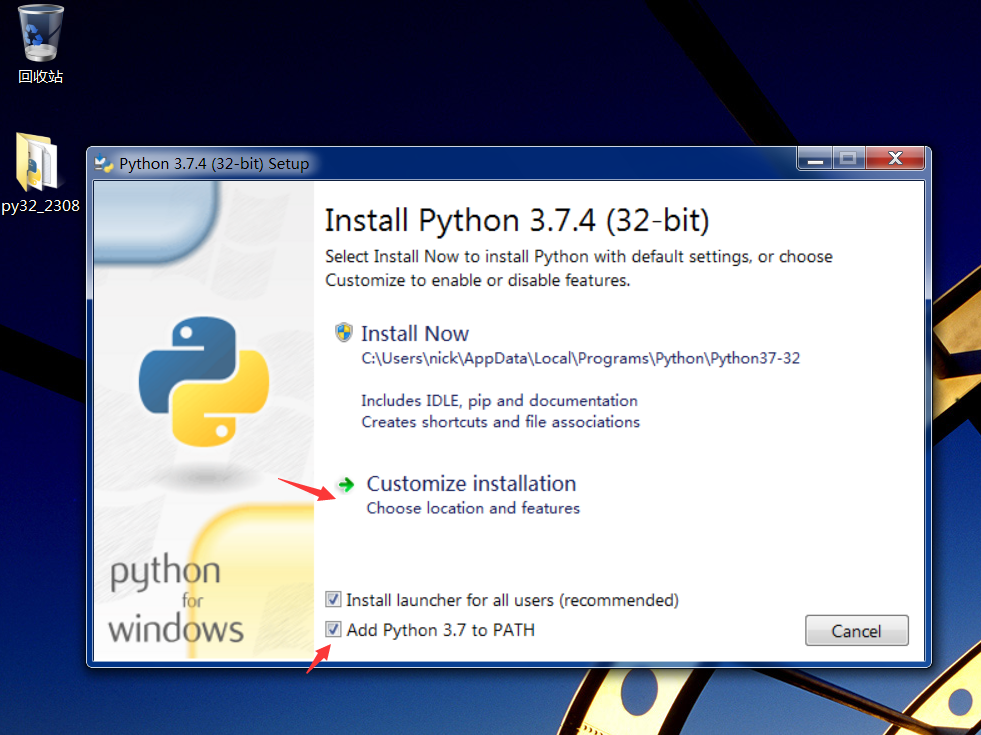Click 'Includes IDLE, pip and documentation'
This screenshot has height=735, width=981.
tap(499, 400)
